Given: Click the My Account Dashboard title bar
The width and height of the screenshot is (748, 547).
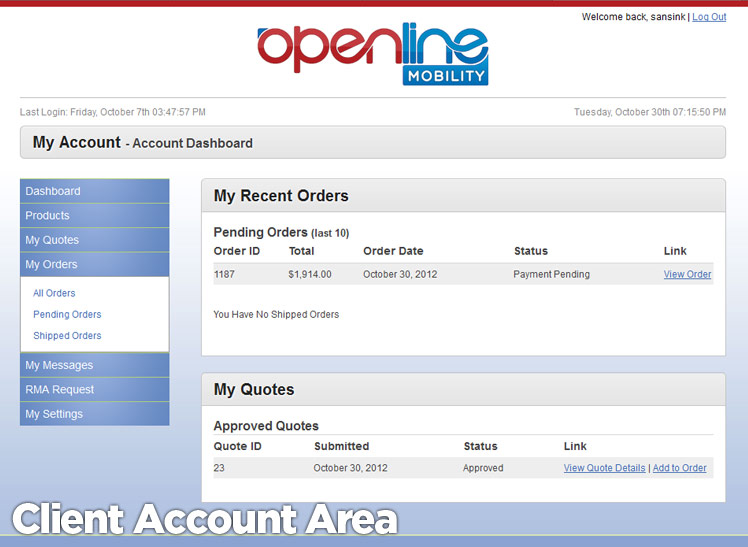Looking at the screenshot, I should pyautogui.click(x=373, y=143).
